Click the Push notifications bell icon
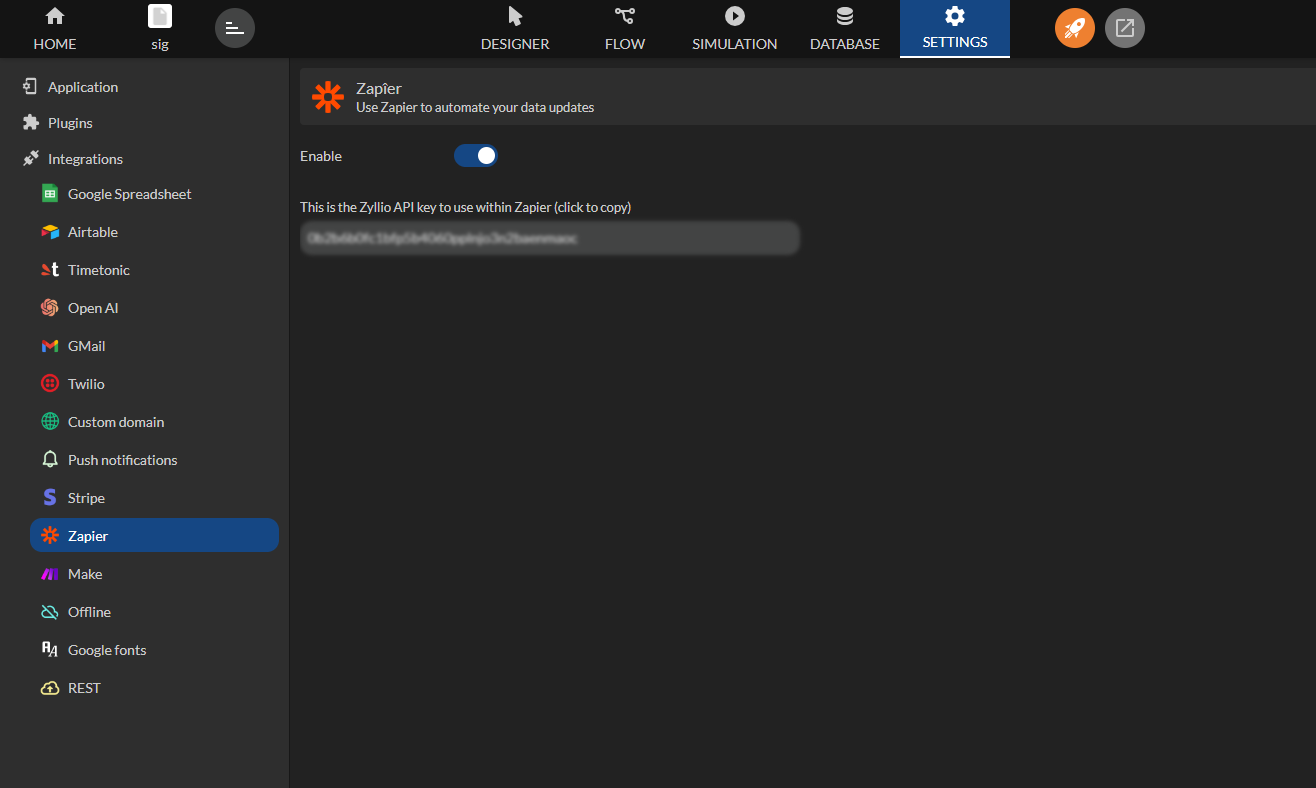 [x=50, y=460]
